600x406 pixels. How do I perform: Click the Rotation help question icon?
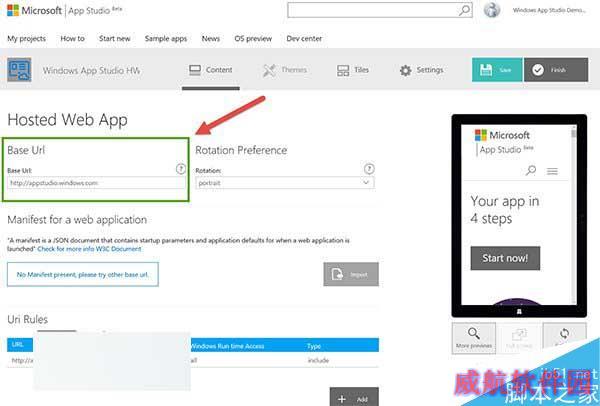369,169
